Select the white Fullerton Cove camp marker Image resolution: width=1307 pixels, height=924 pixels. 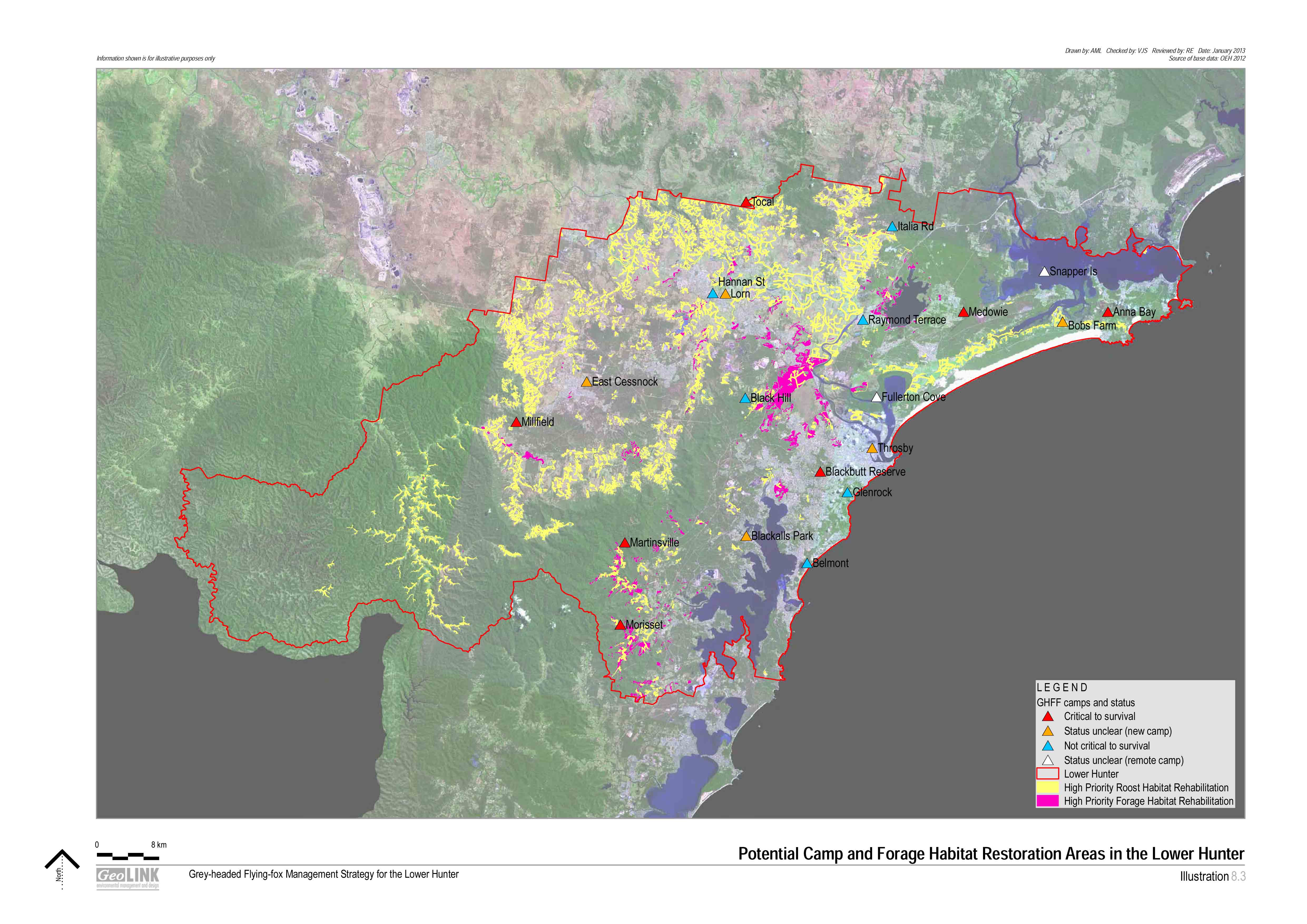point(877,397)
